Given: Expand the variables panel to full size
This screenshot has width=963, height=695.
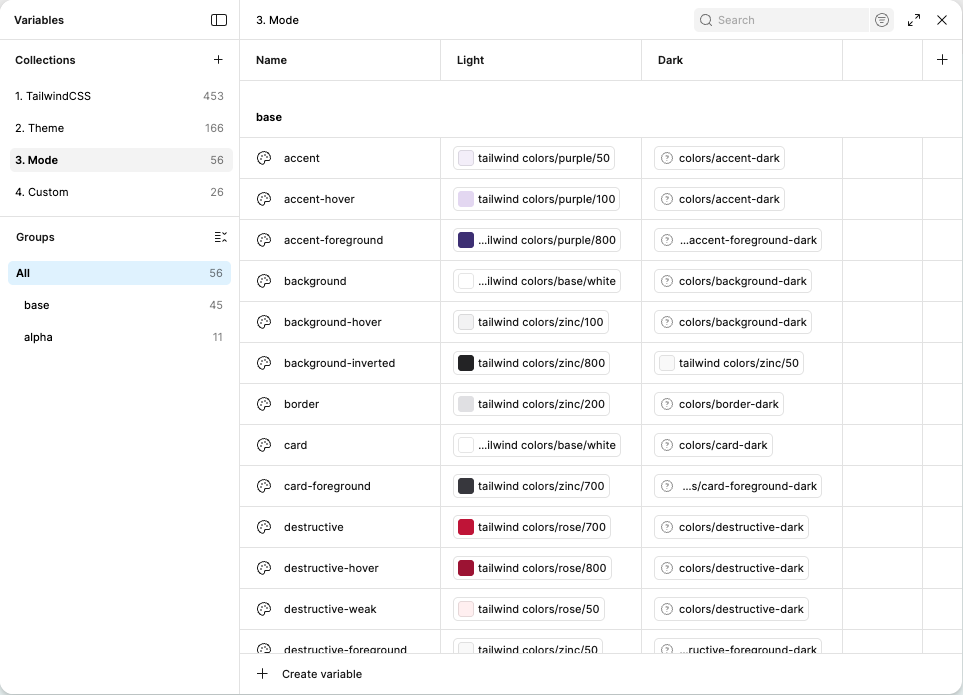Looking at the screenshot, I should [913, 20].
